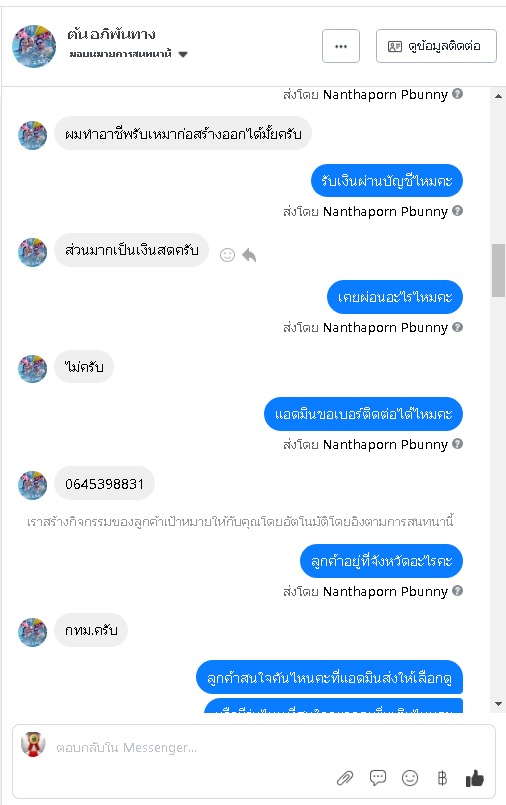Open the three-dots more options button
This screenshot has width=506, height=805.
[341, 46]
